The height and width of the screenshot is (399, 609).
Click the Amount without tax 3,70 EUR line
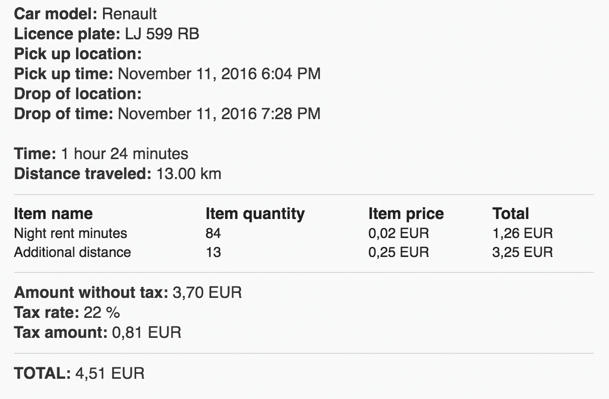click(128, 293)
